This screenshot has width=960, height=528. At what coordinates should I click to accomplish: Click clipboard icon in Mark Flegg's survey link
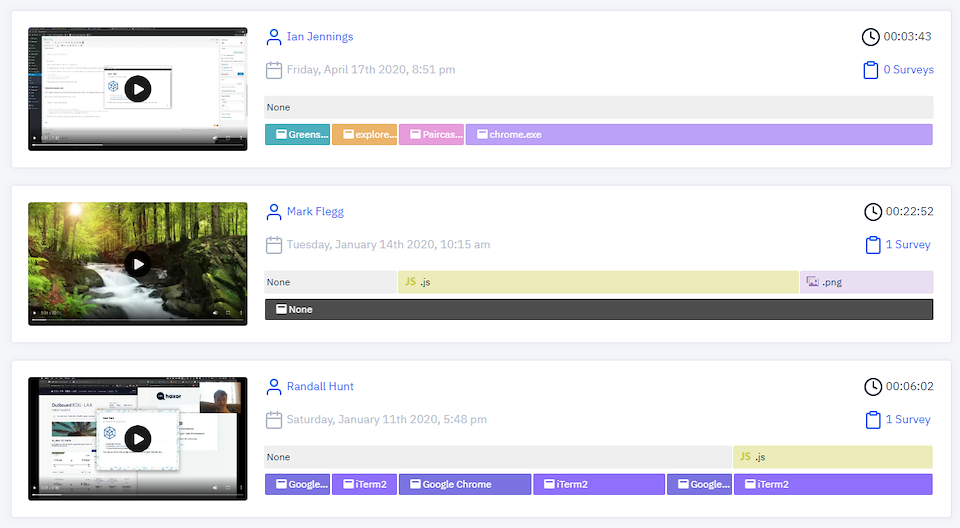872,245
